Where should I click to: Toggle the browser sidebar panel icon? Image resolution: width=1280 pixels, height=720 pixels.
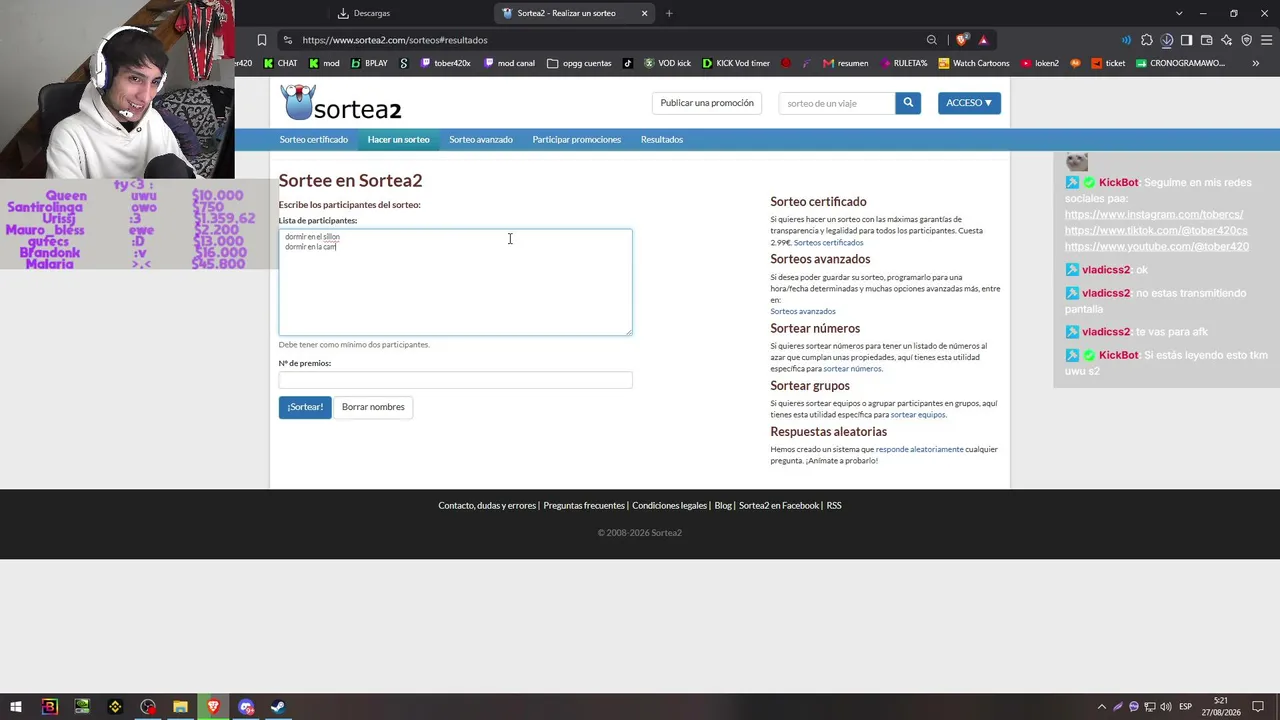[1187, 40]
